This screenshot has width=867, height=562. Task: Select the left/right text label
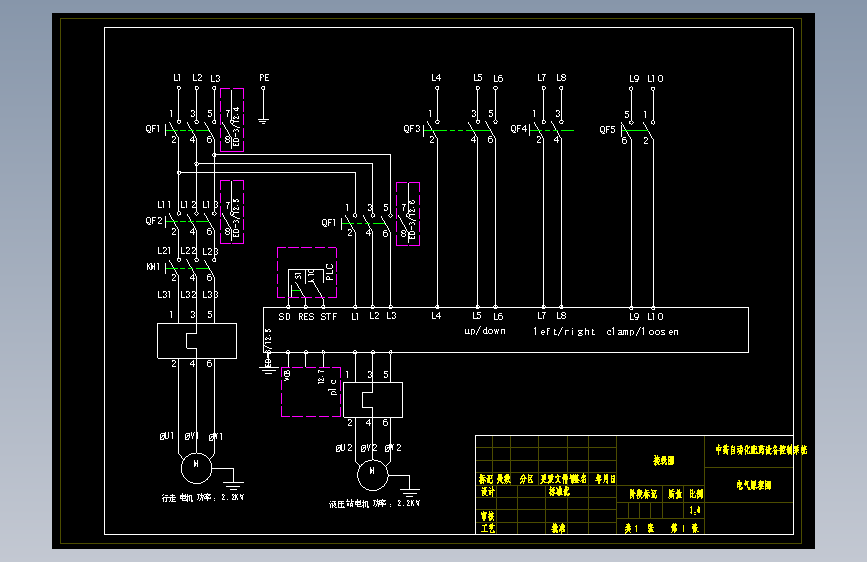click(564, 331)
